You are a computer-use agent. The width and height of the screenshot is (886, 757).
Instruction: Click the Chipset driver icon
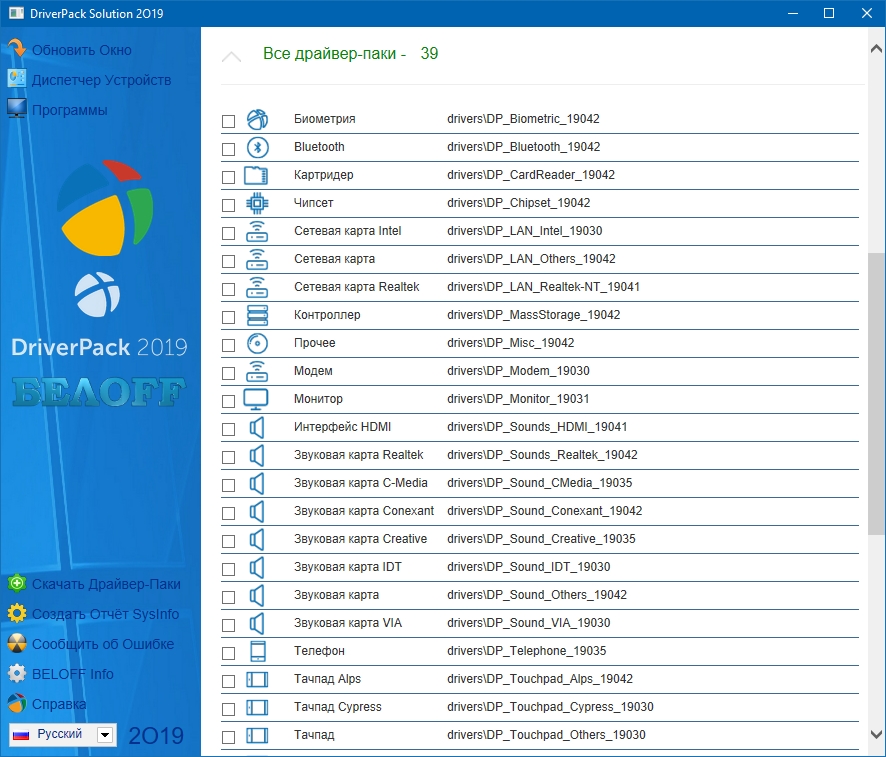click(257, 203)
